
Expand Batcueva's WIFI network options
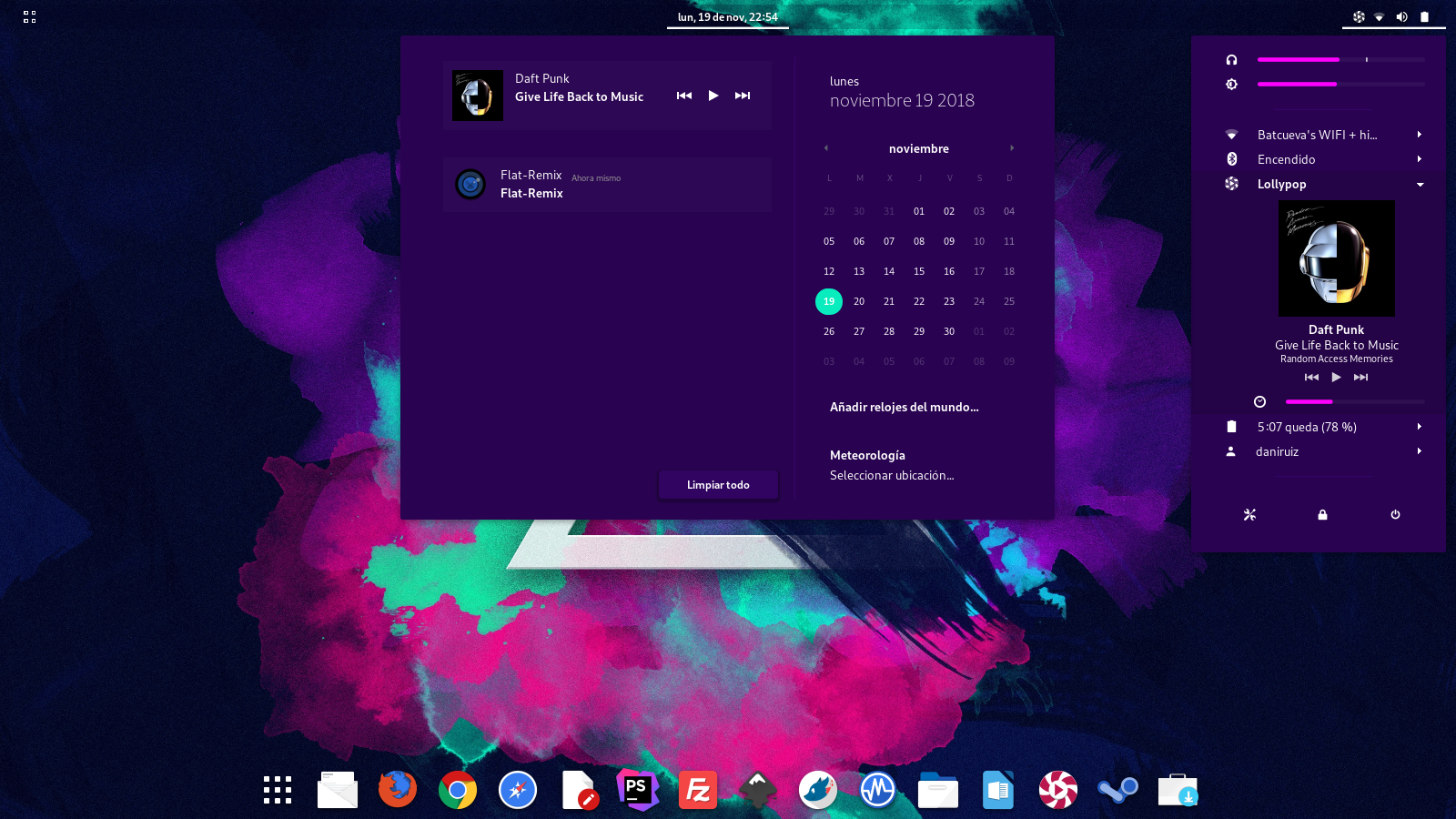click(1419, 135)
